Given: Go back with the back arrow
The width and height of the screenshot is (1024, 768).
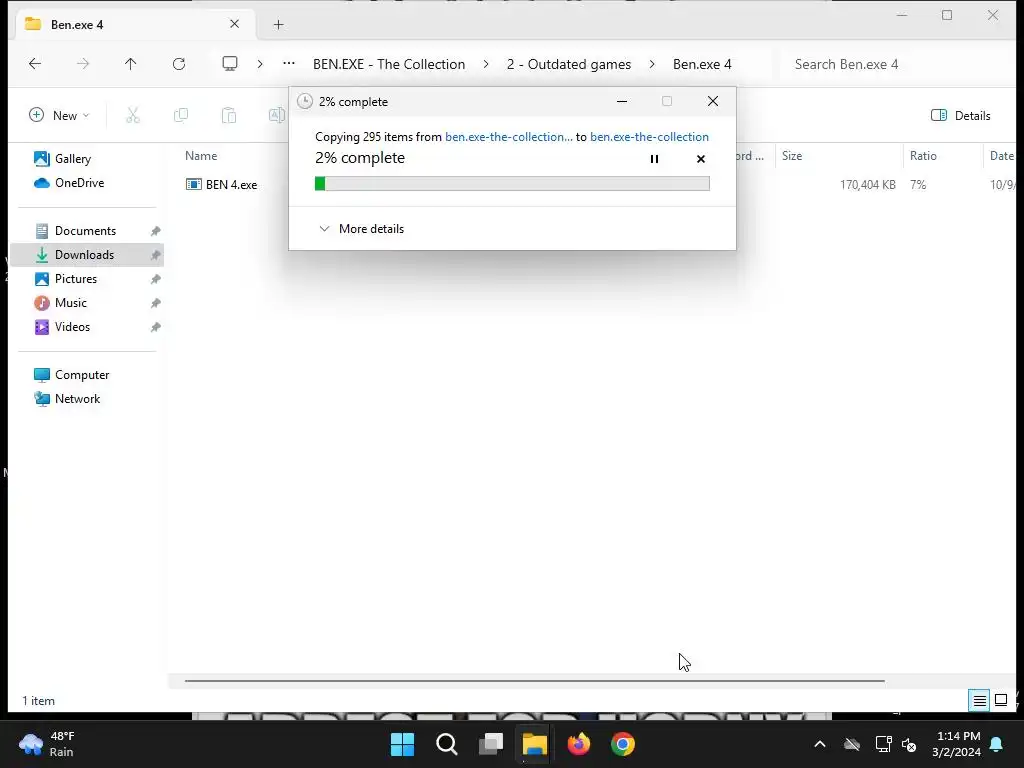Looking at the screenshot, I should [35, 63].
